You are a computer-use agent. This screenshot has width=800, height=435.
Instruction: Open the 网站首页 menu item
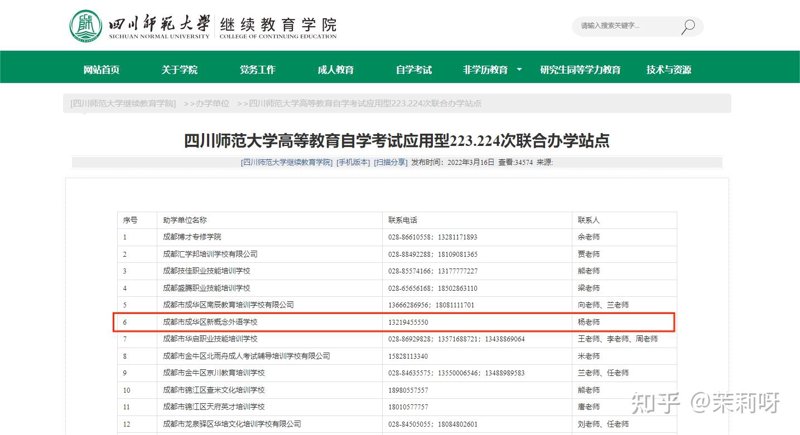point(101,70)
